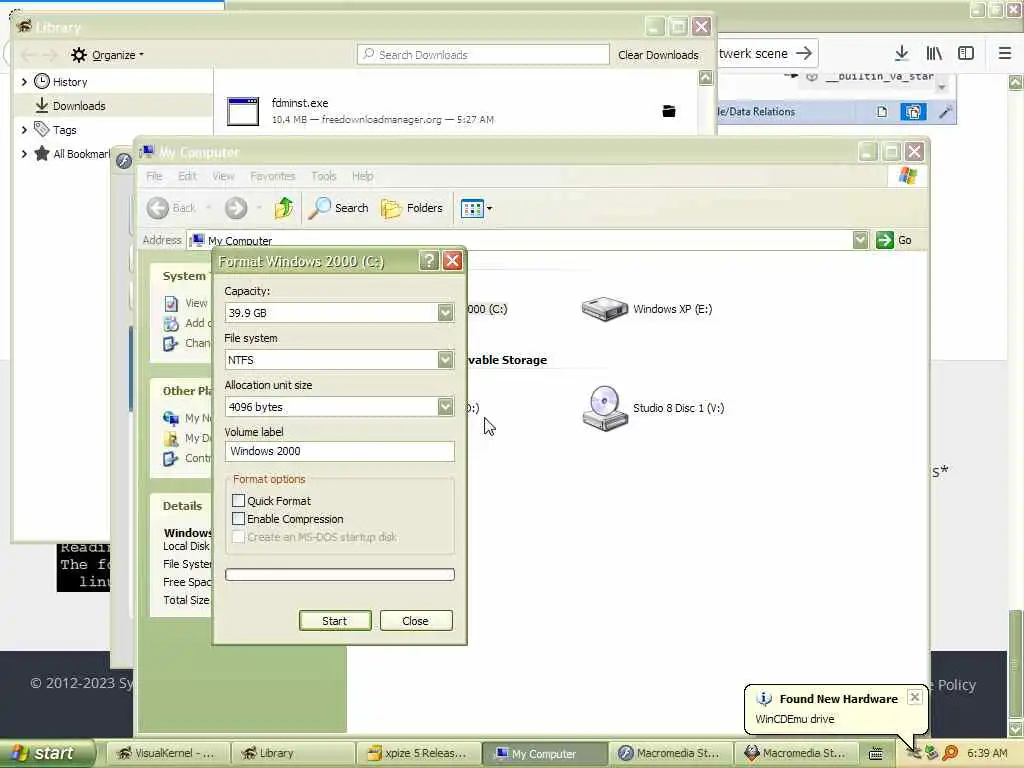This screenshot has height=768, width=1024.
Task: Close the Found New Hardware balloon
Action: tap(915, 697)
